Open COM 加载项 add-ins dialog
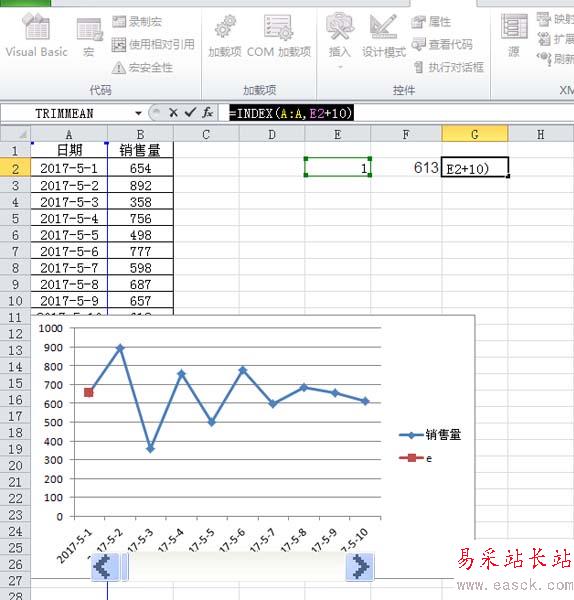The width and height of the screenshot is (574, 600). 279,36
